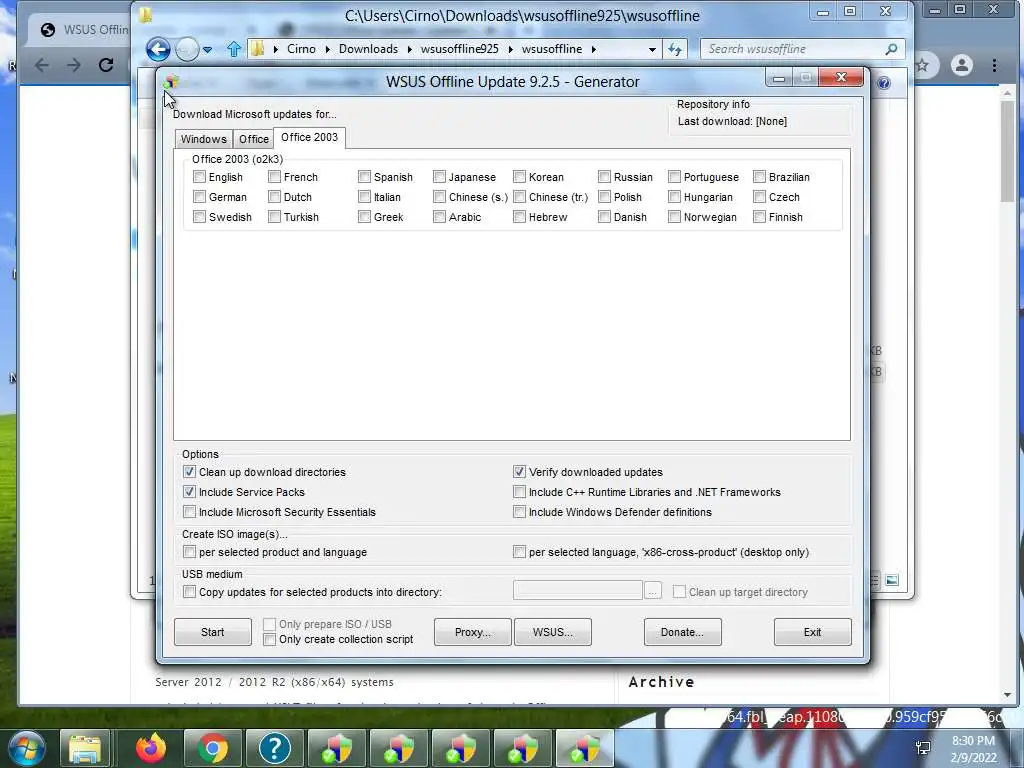
Task: Check the Russian language checkbox
Action: click(x=604, y=177)
